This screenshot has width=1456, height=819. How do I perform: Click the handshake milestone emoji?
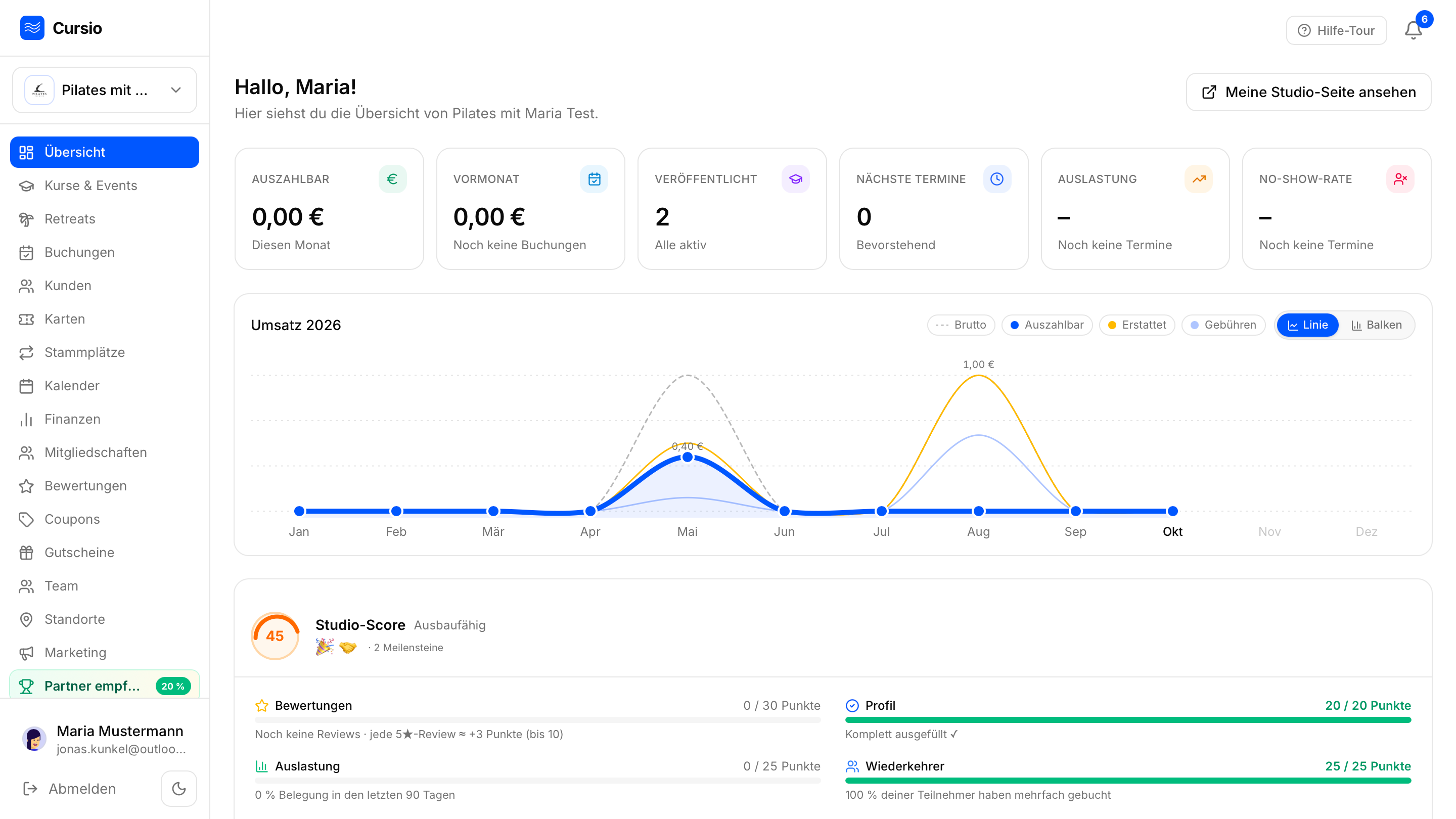tap(348, 647)
